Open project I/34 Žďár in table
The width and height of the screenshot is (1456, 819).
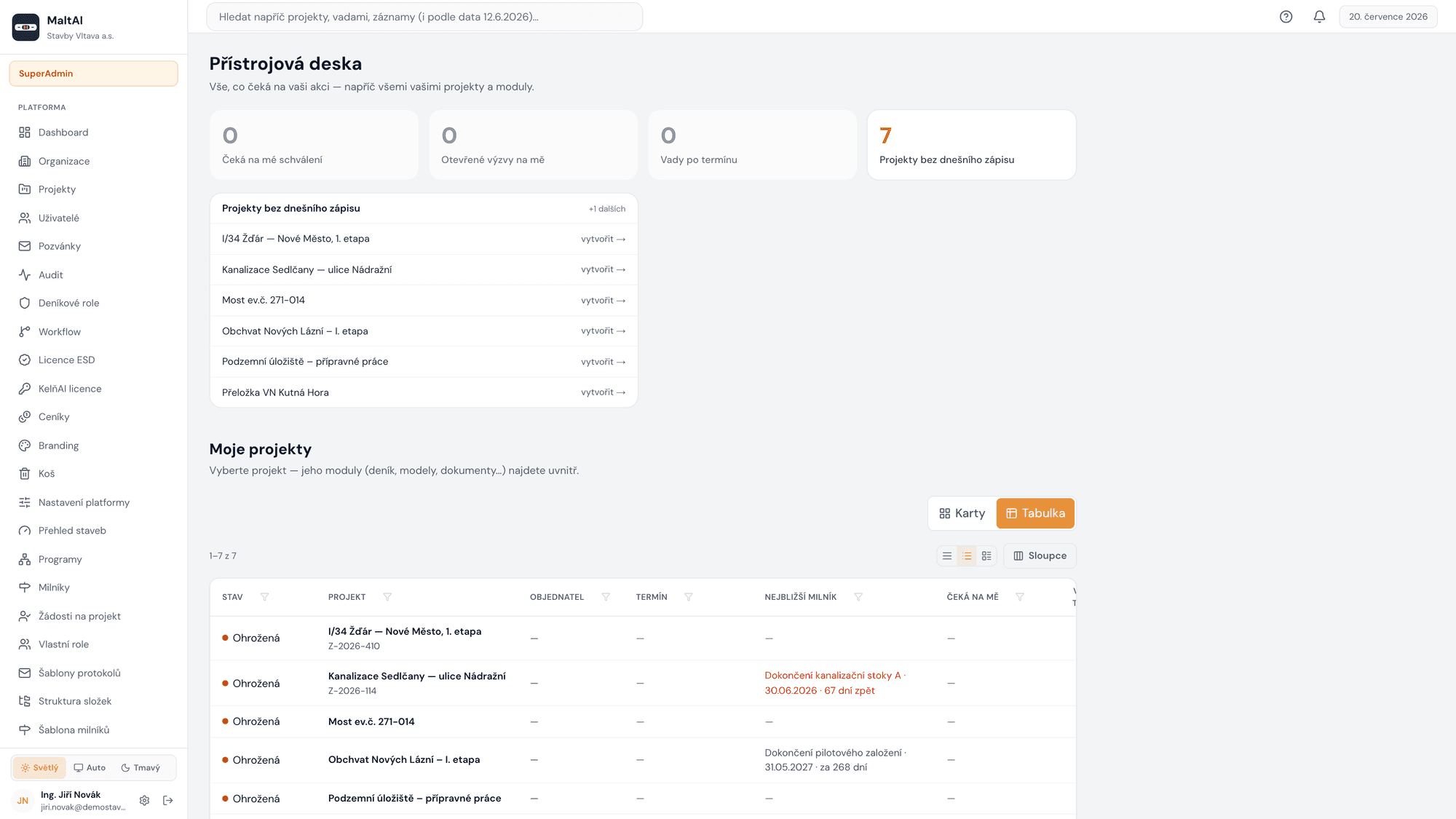click(405, 631)
